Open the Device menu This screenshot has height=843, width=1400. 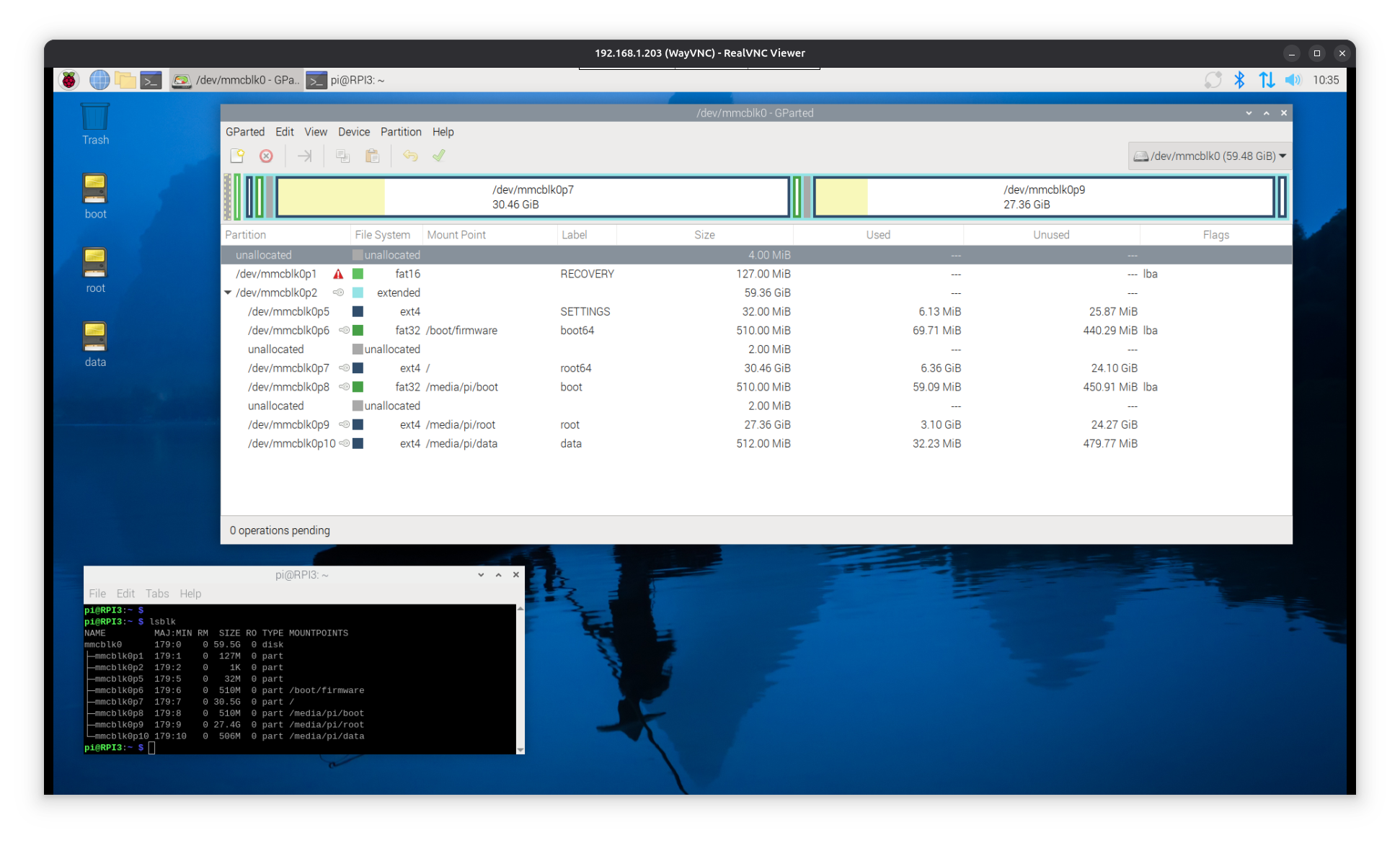tap(353, 132)
